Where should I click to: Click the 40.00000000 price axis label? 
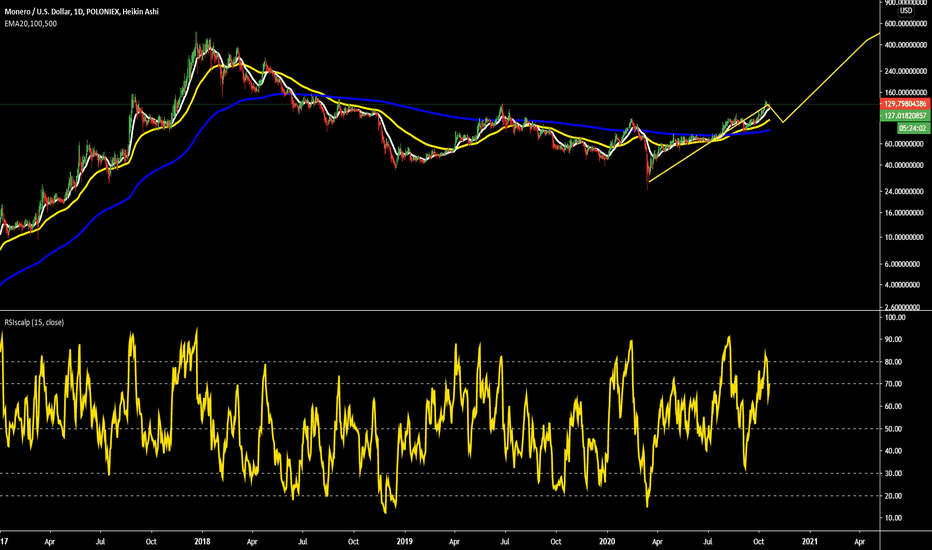[904, 165]
